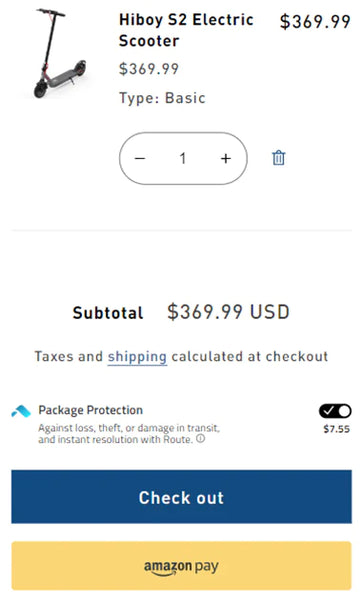Select the quantity field showing 1

click(183, 158)
